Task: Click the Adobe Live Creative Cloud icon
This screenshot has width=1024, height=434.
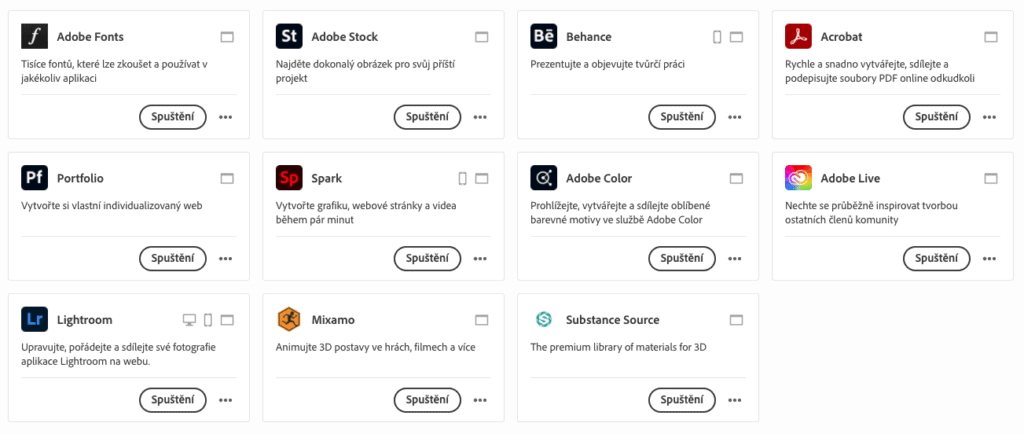Action: pyautogui.click(x=798, y=178)
